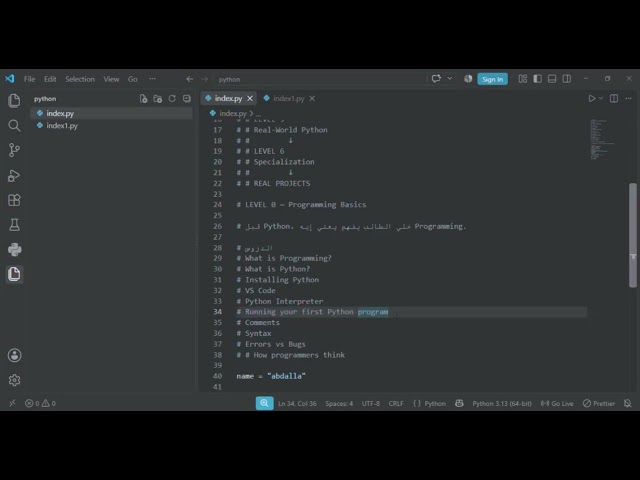Click index.py in the breadcrumb
640x480 pixels.
pyautogui.click(x=233, y=113)
